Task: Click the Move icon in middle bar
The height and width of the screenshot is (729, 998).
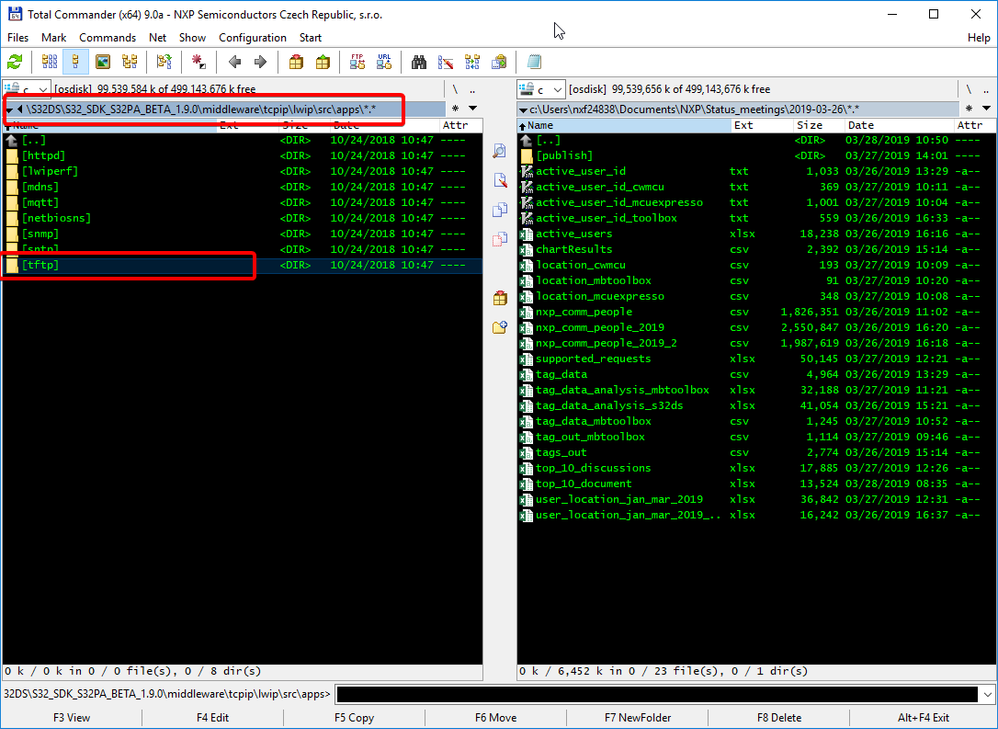Action: (500, 239)
